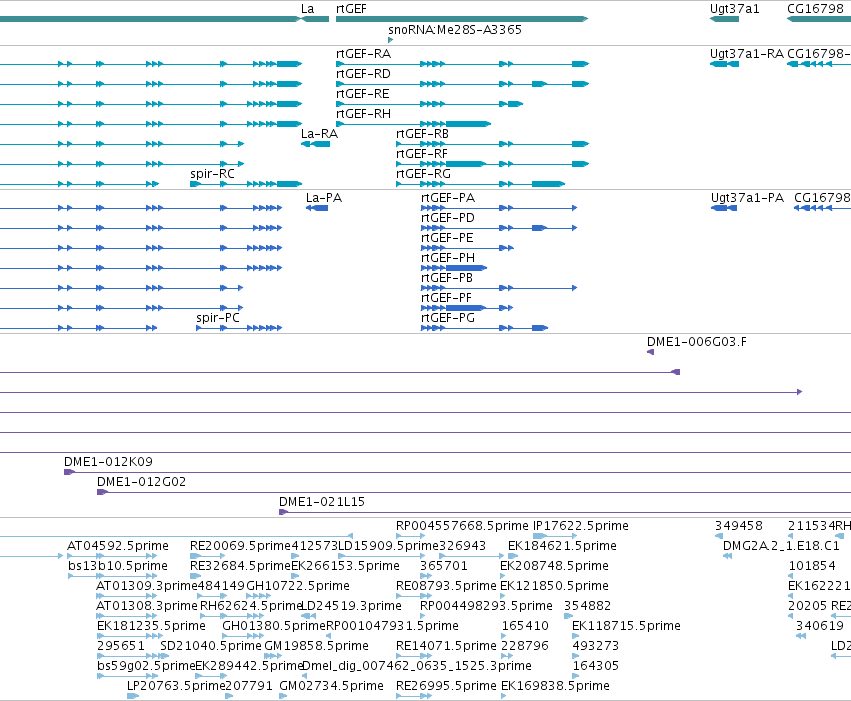Click the Ugt37a1 gene label
Image resolution: width=851 pixels, height=701 pixels.
735,9
